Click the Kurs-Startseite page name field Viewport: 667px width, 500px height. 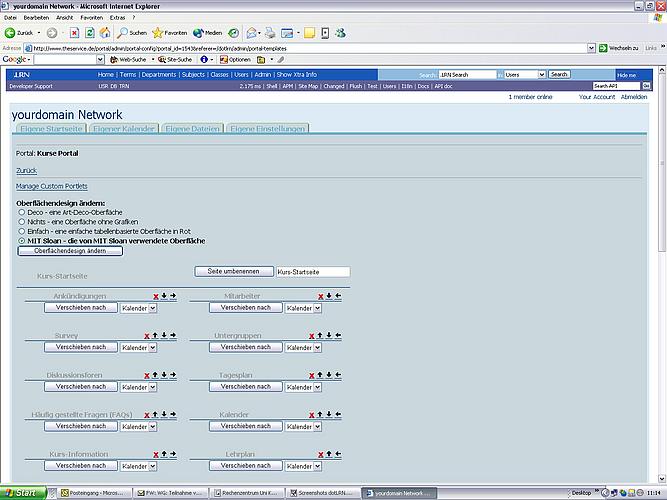click(x=313, y=272)
